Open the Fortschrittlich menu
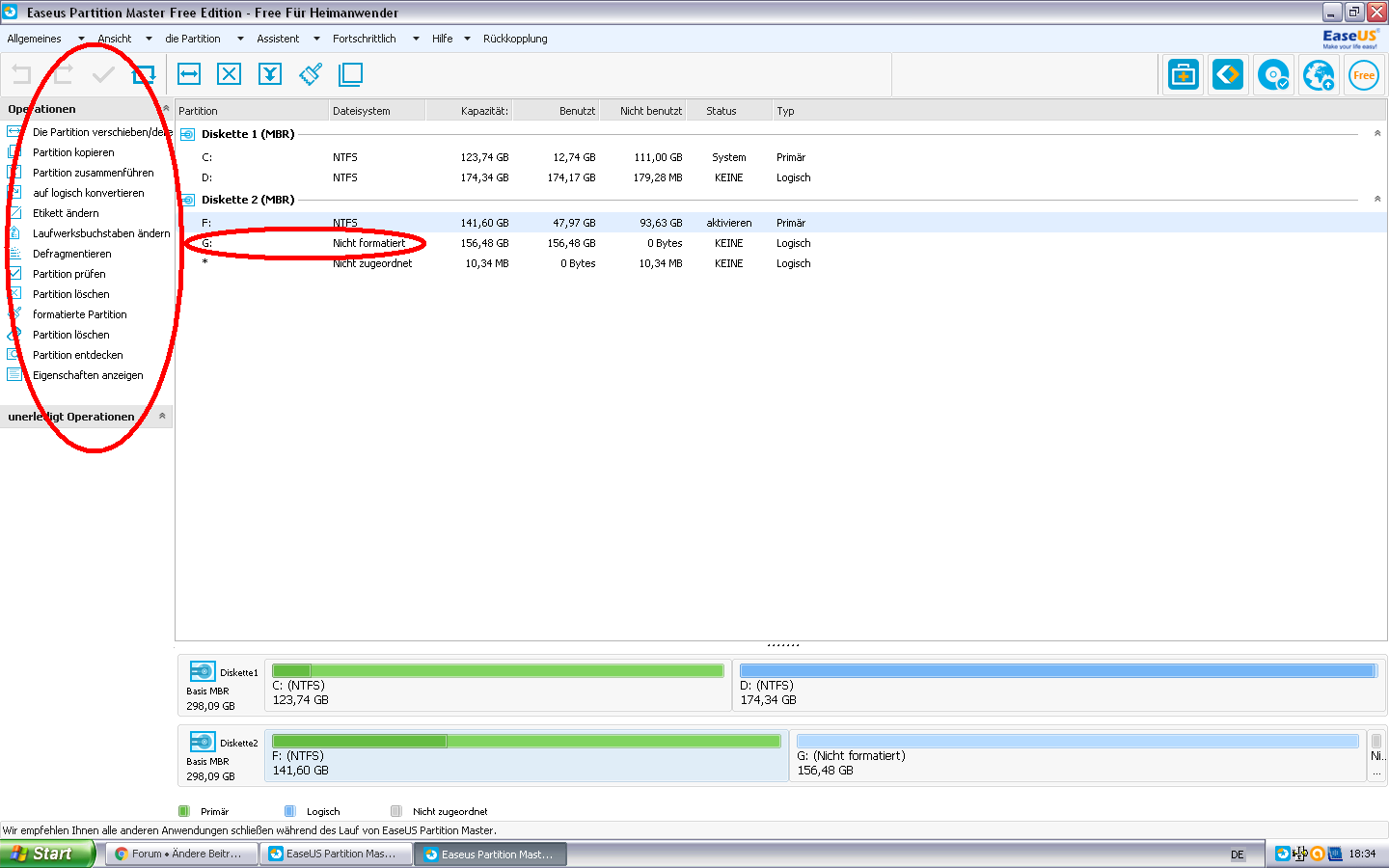This screenshot has height=868, width=1389. [364, 39]
